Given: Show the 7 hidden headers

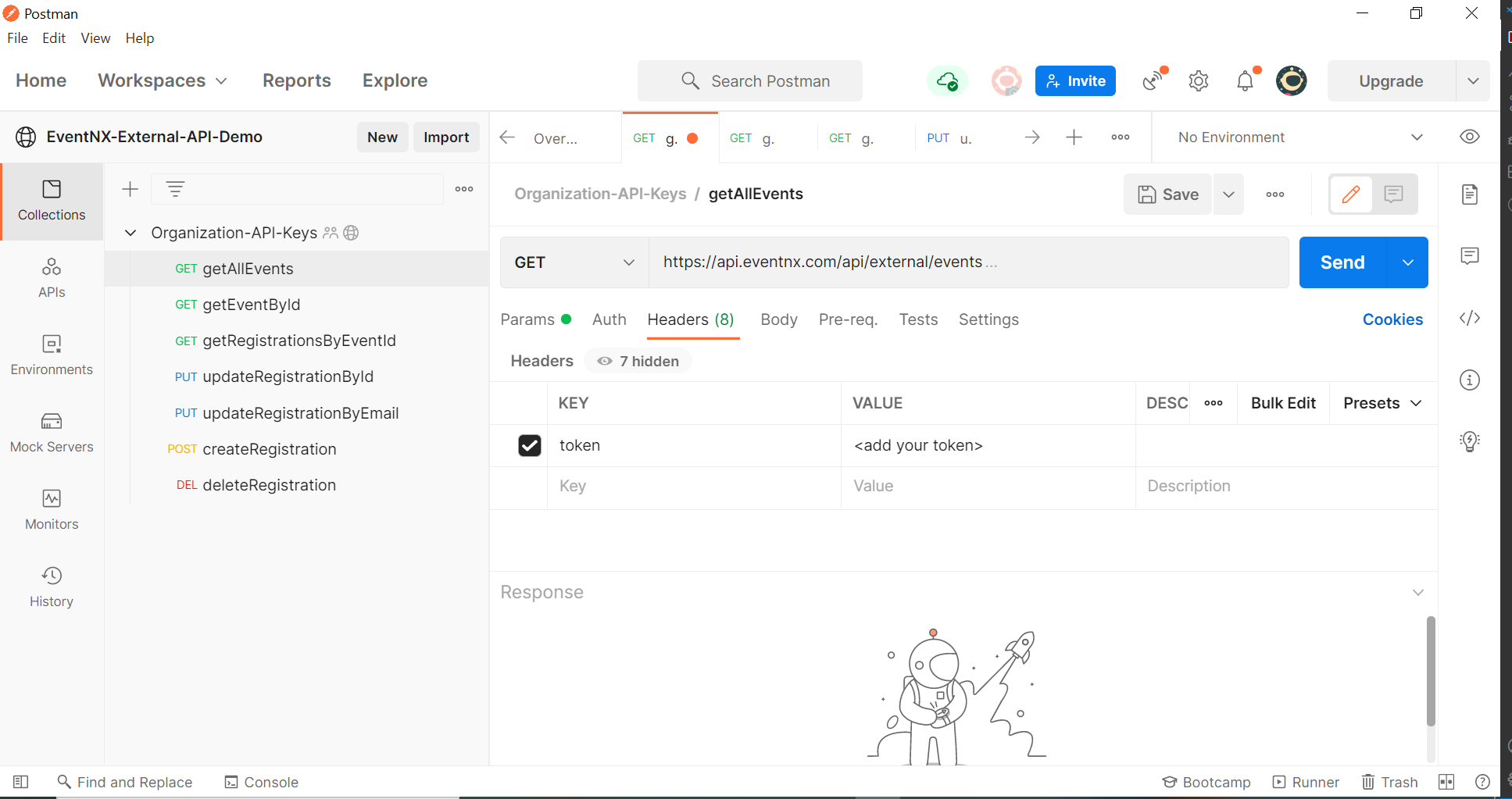Looking at the screenshot, I should (638, 362).
